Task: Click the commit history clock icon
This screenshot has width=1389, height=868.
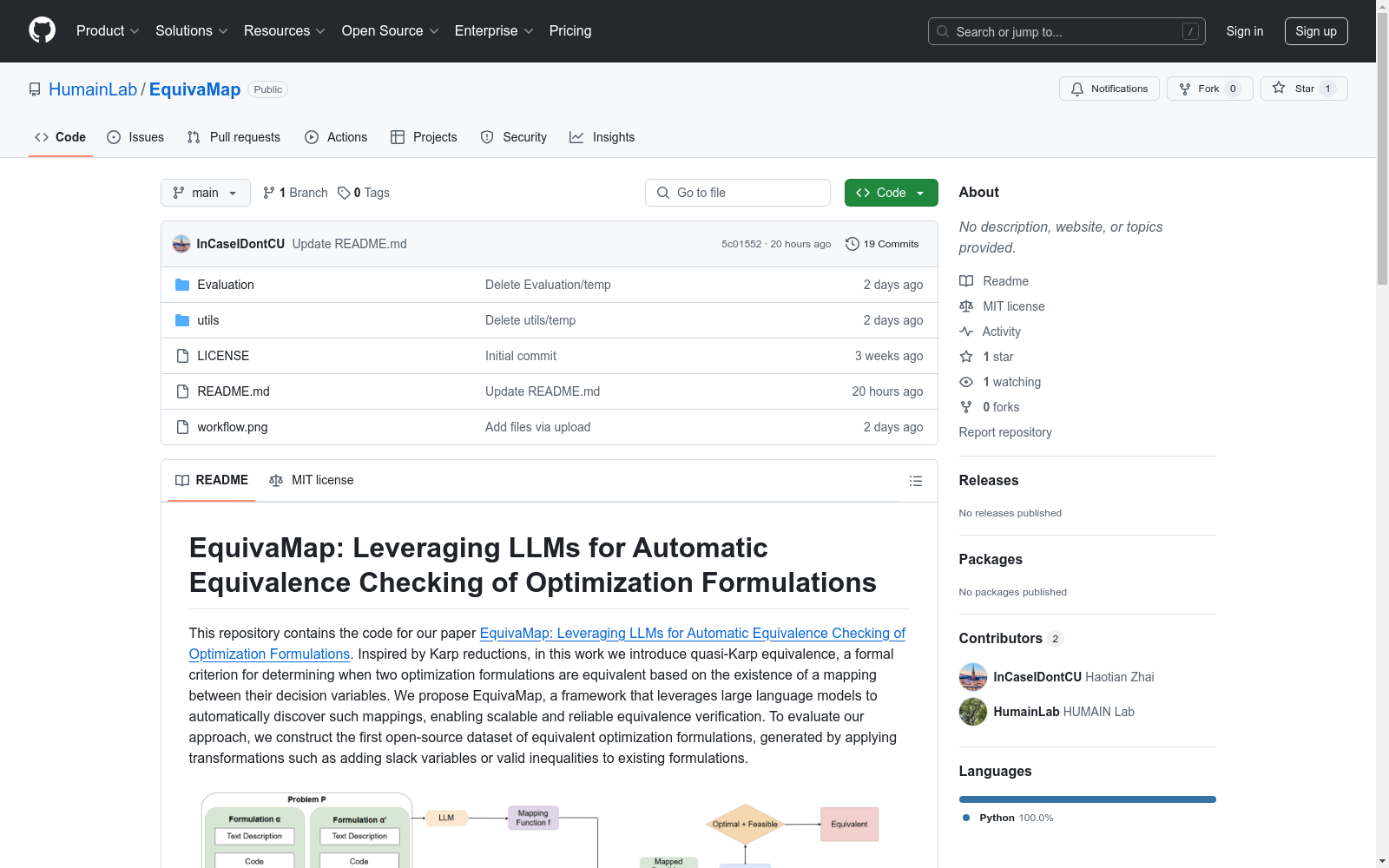Action: pyautogui.click(x=852, y=244)
